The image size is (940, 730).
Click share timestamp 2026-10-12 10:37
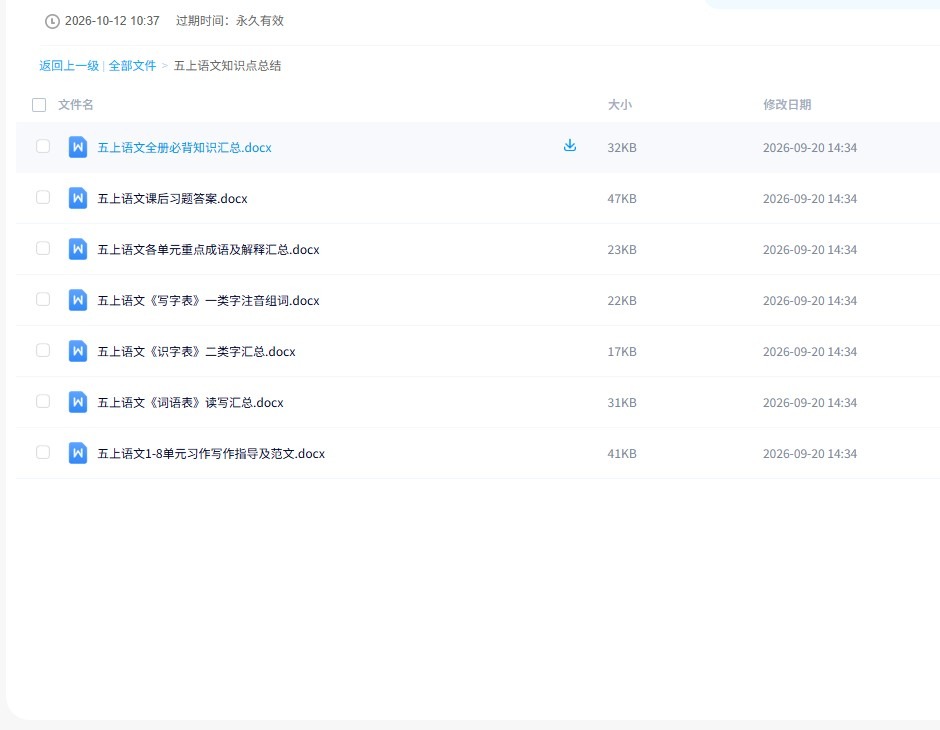(112, 21)
